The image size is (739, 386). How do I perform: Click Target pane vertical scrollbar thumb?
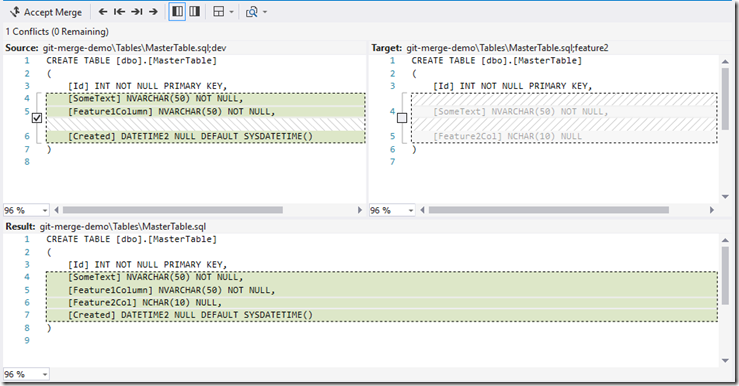[x=725, y=99]
